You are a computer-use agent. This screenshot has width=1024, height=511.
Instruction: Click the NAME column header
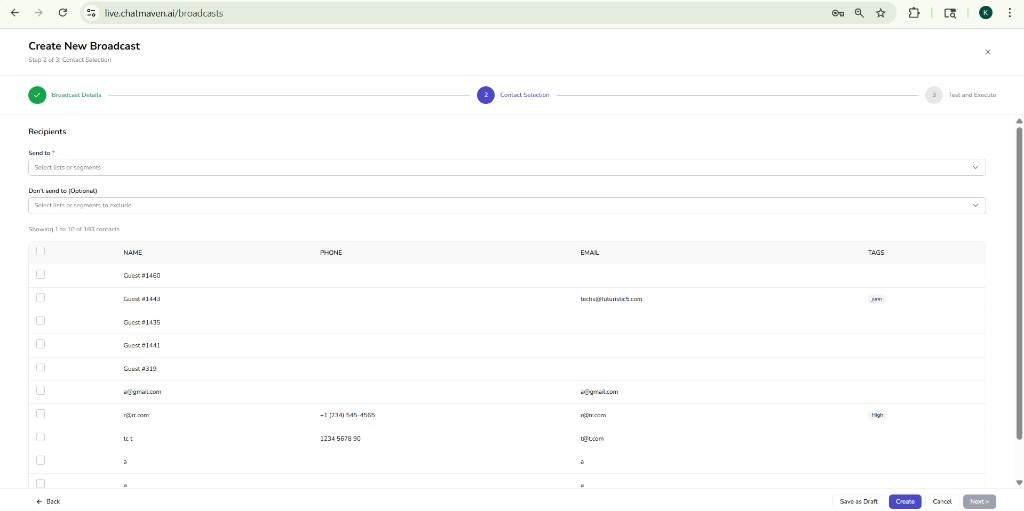(x=133, y=252)
